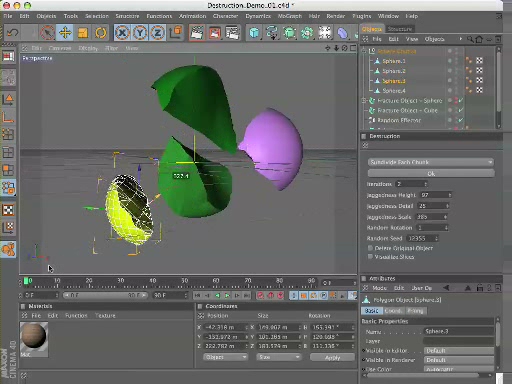Viewport: 512px width, 384px height.
Task: Toggle Fracture Object - Cube enable checkmark
Action: (461, 110)
